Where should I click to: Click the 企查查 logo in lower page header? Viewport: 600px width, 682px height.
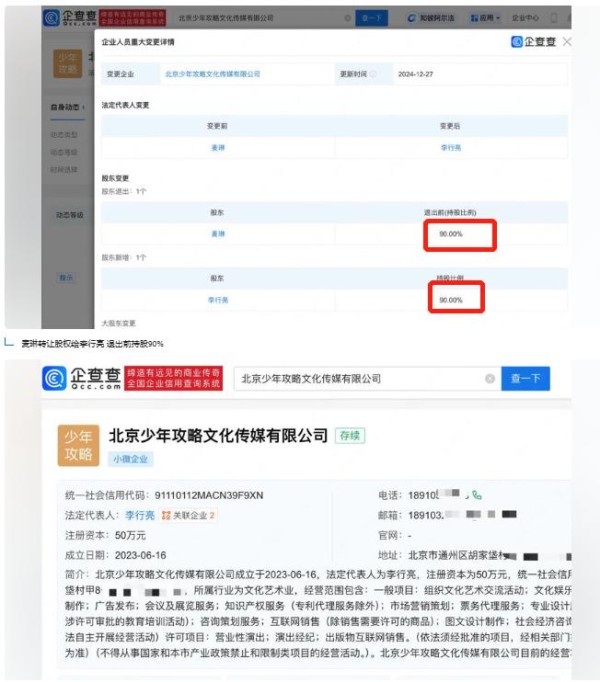point(82,378)
